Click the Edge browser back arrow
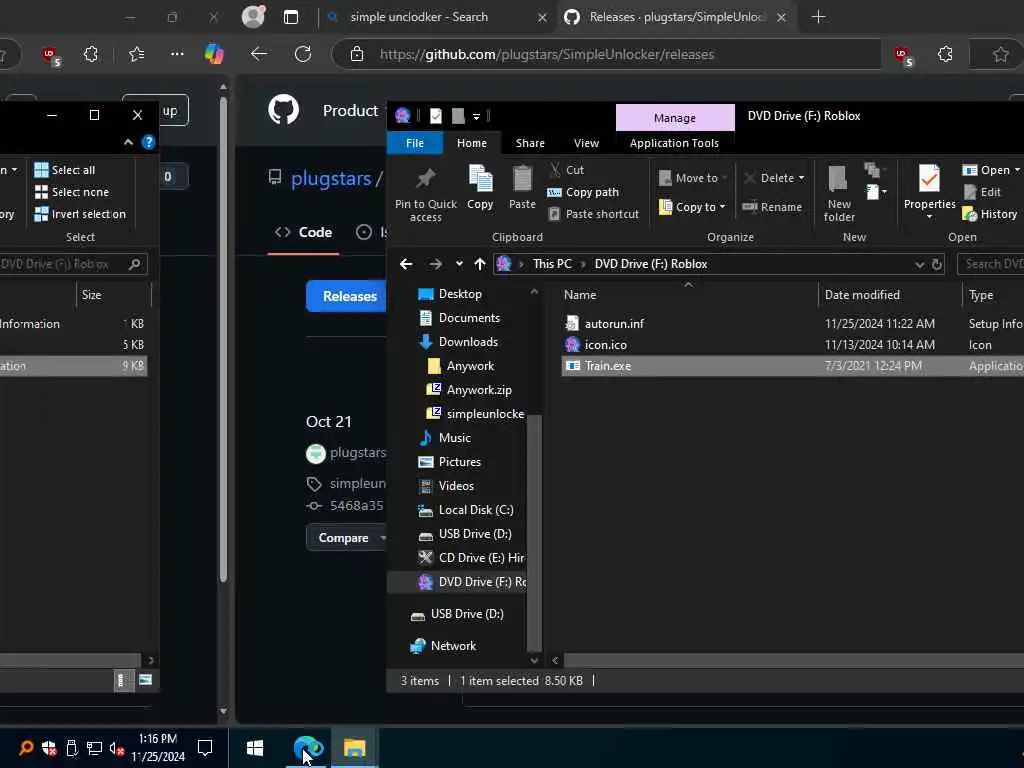The image size is (1024, 768). pos(259,54)
